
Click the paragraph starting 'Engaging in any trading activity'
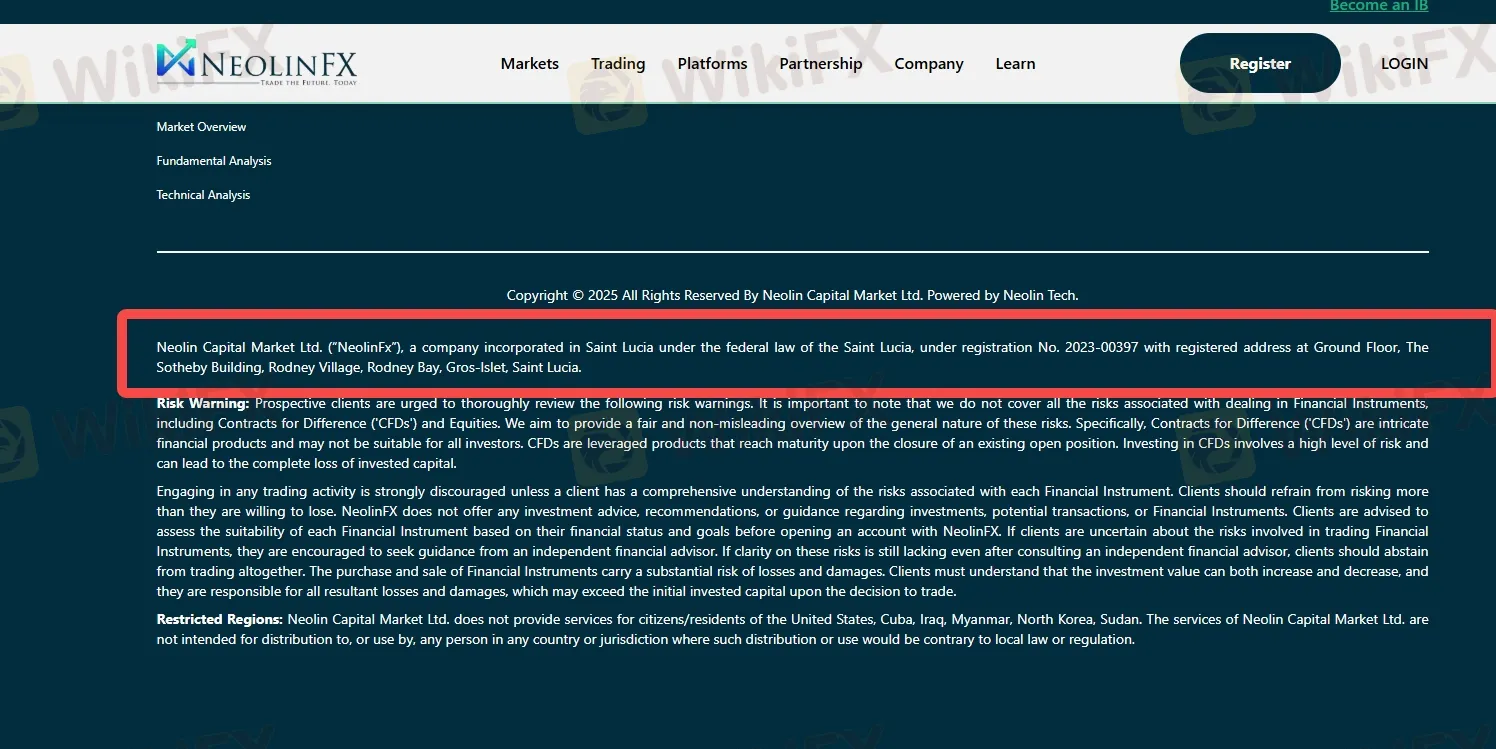coord(792,541)
